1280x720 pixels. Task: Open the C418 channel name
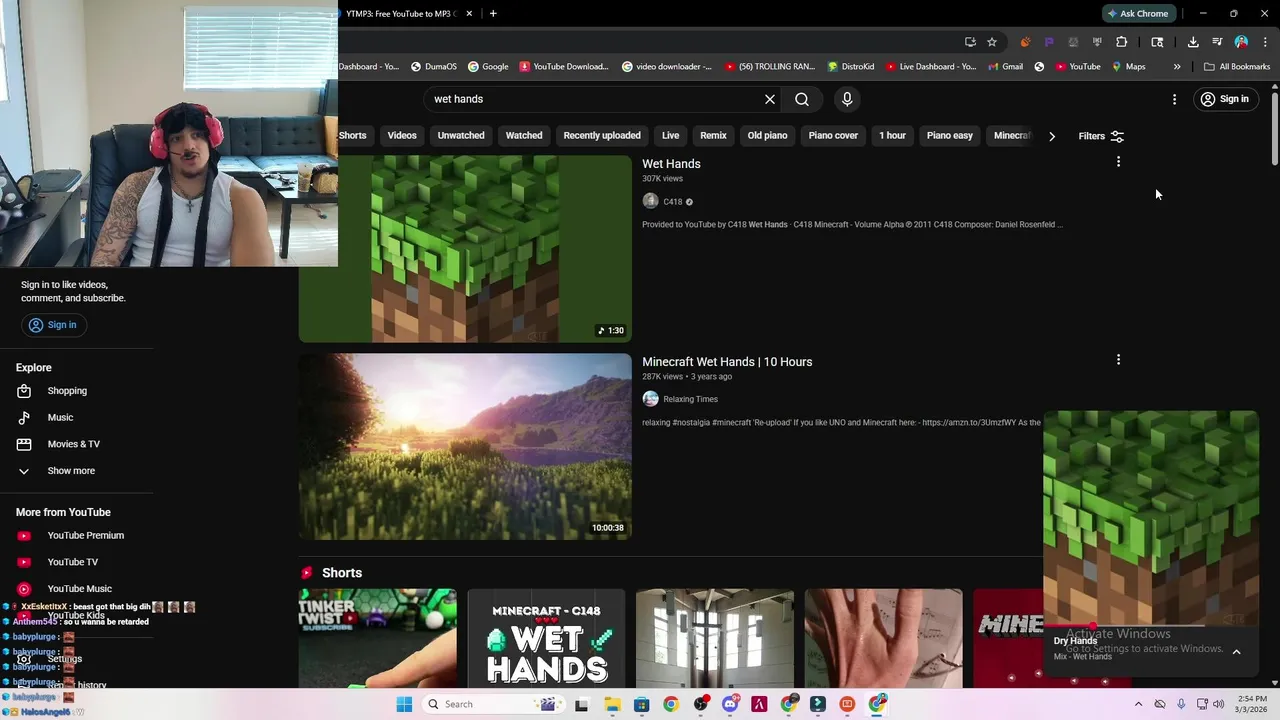tap(672, 202)
